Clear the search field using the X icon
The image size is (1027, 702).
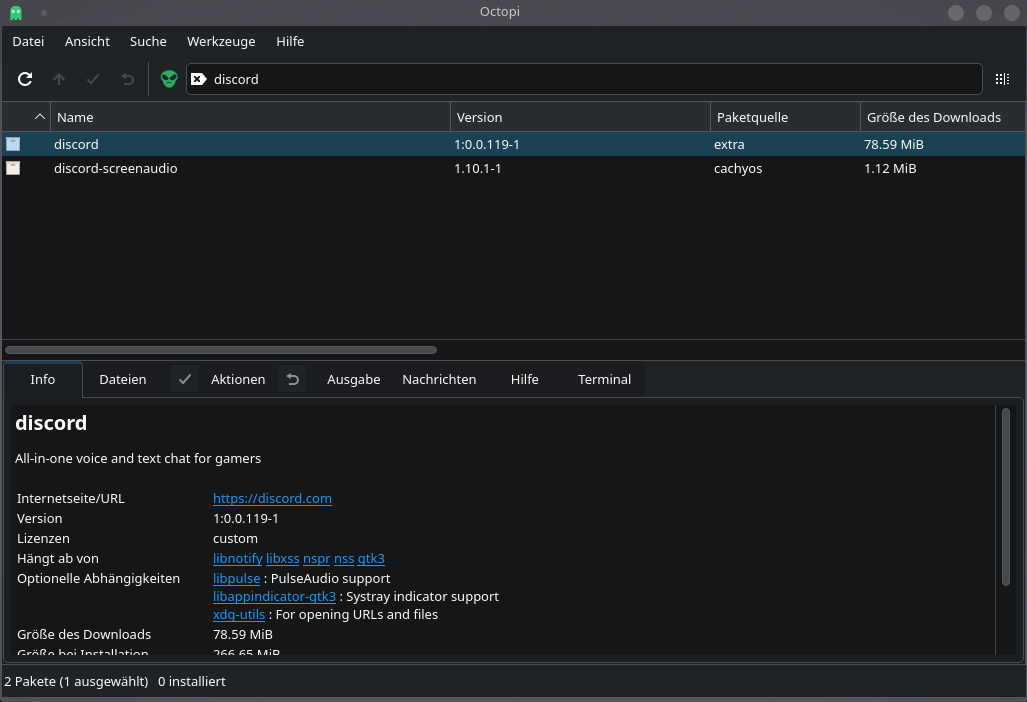(x=198, y=79)
